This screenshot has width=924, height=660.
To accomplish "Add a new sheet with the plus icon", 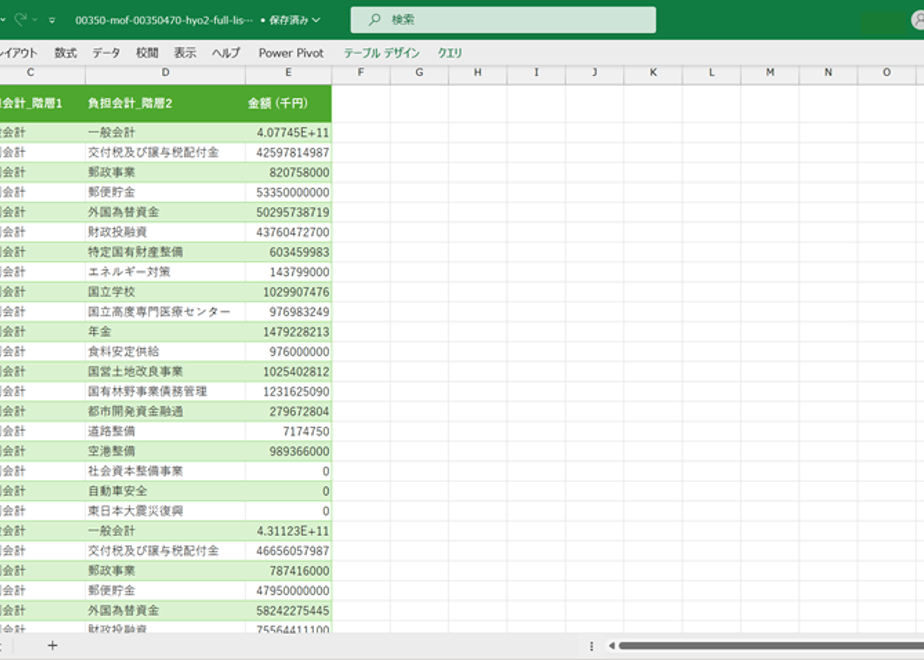I will [52, 646].
